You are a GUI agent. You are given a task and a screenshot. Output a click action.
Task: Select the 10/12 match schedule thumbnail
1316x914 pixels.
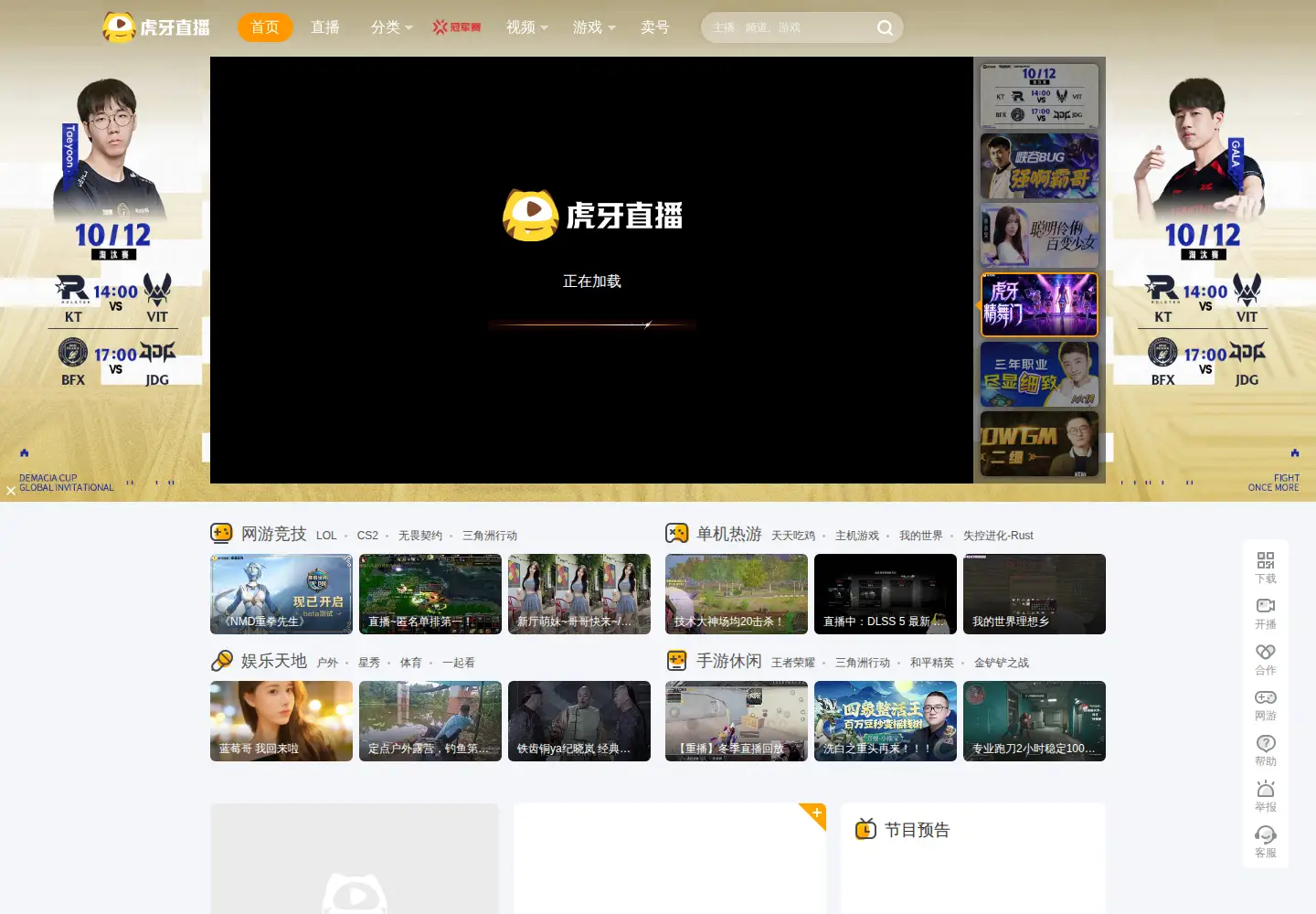[1039, 96]
